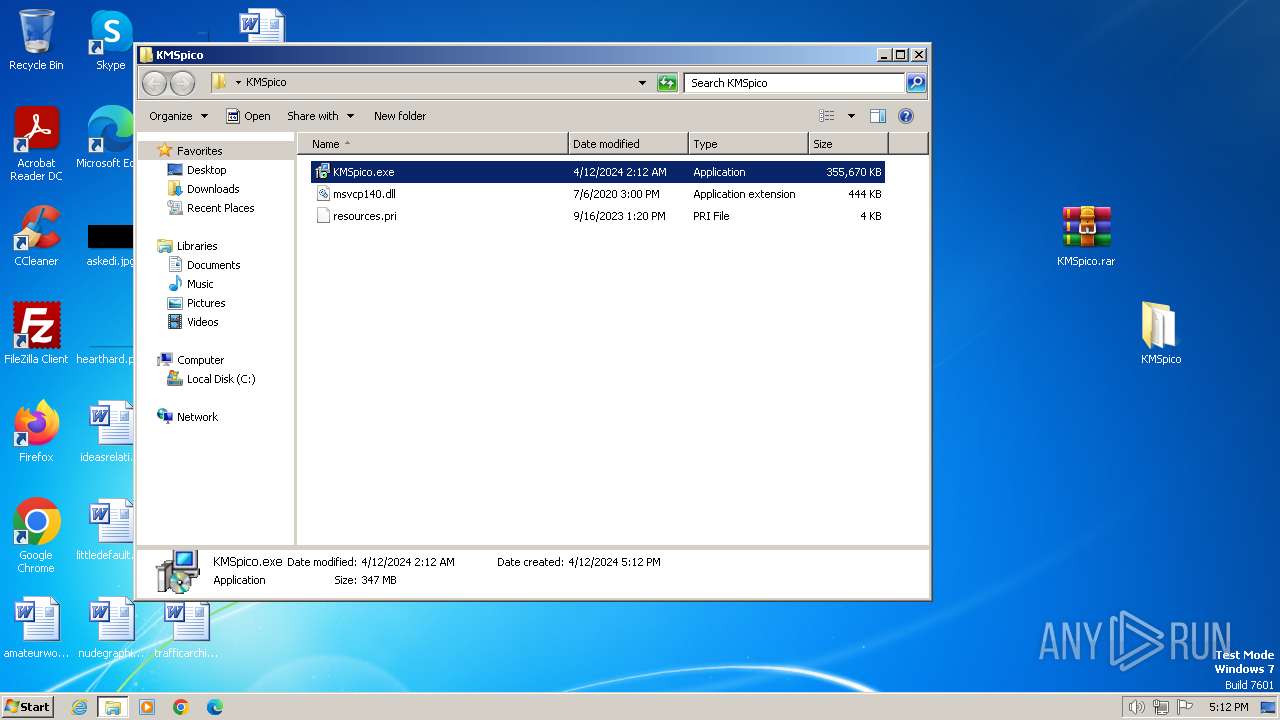The width and height of the screenshot is (1280, 720).
Task: Select the trafficarchi... Word document on desktop
Action: tap(186, 628)
